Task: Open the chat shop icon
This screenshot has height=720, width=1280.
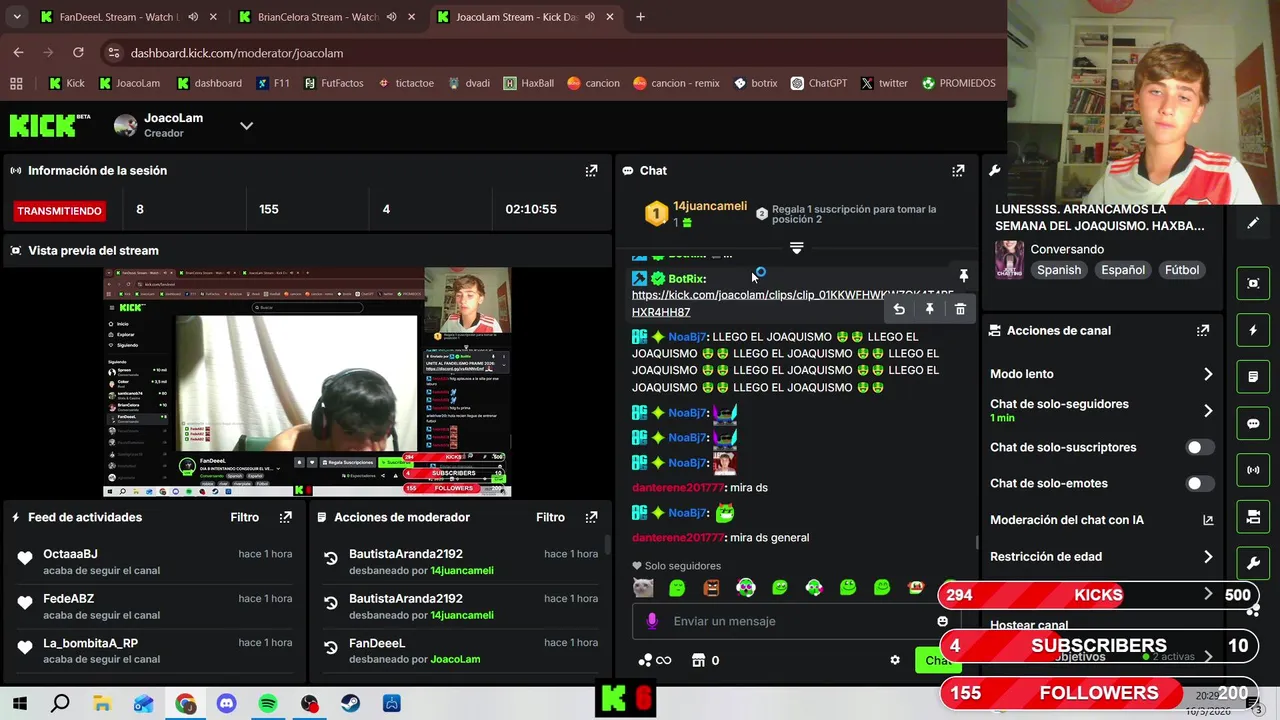Action: tap(699, 660)
